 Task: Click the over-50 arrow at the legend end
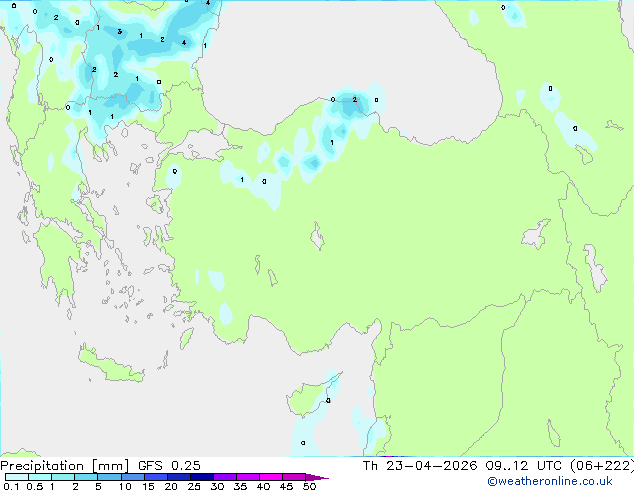point(317,477)
